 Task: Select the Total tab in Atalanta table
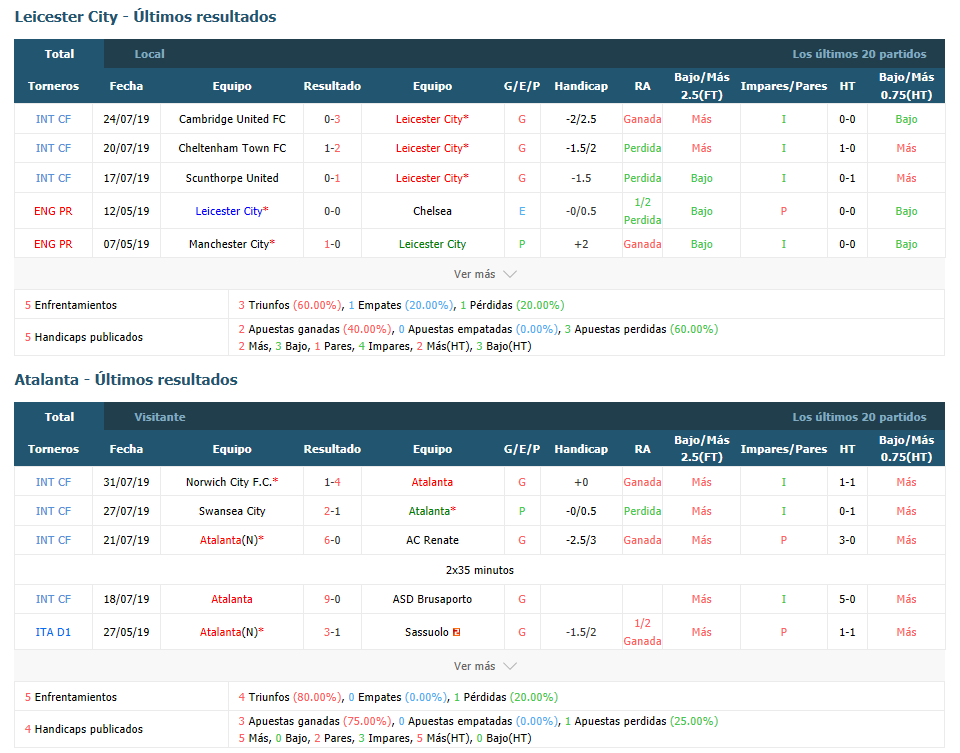[x=59, y=417]
